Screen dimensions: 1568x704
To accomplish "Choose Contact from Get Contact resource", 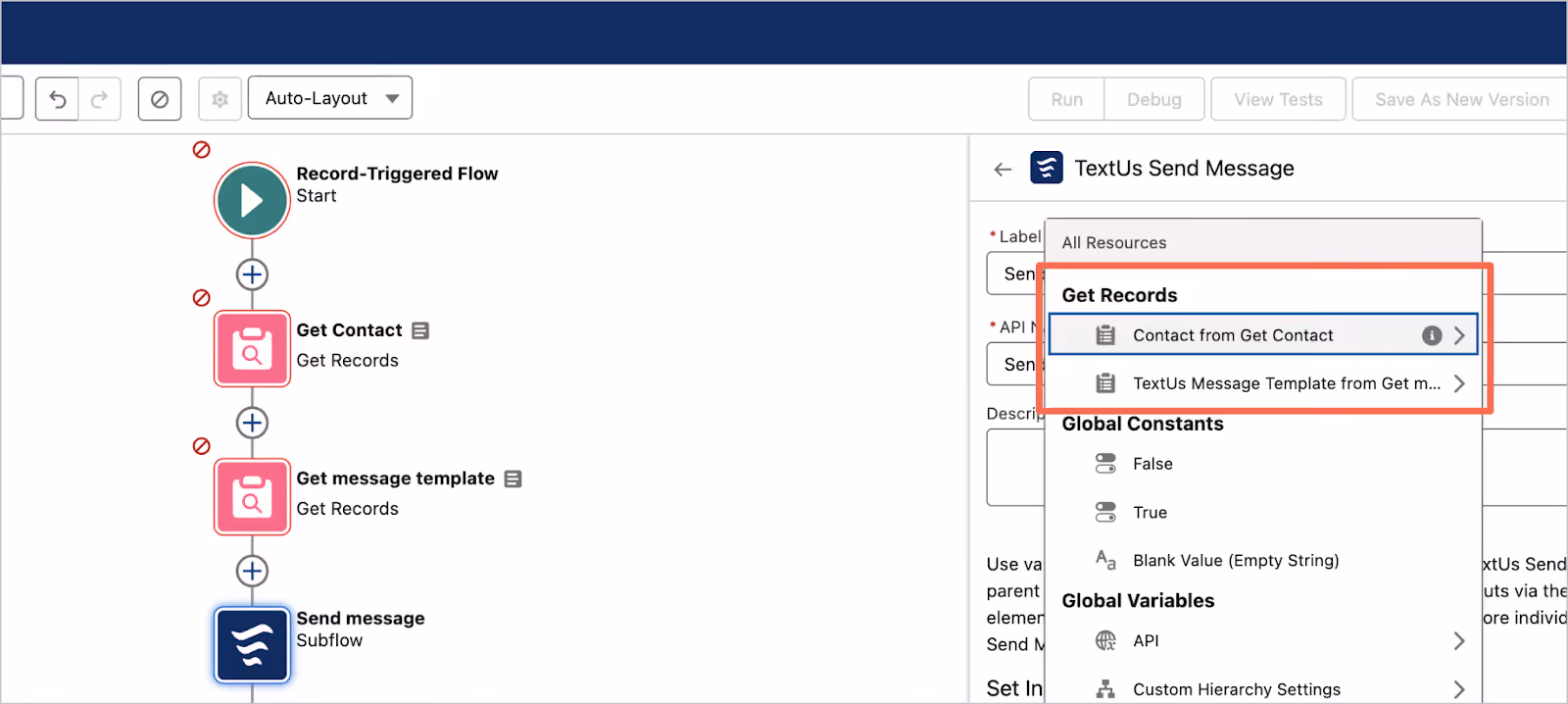I will tap(1262, 335).
